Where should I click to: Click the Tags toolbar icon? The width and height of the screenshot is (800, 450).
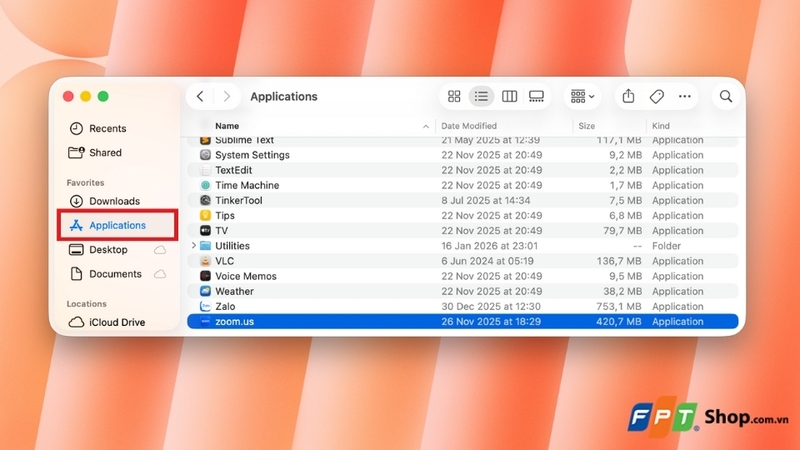pos(657,96)
